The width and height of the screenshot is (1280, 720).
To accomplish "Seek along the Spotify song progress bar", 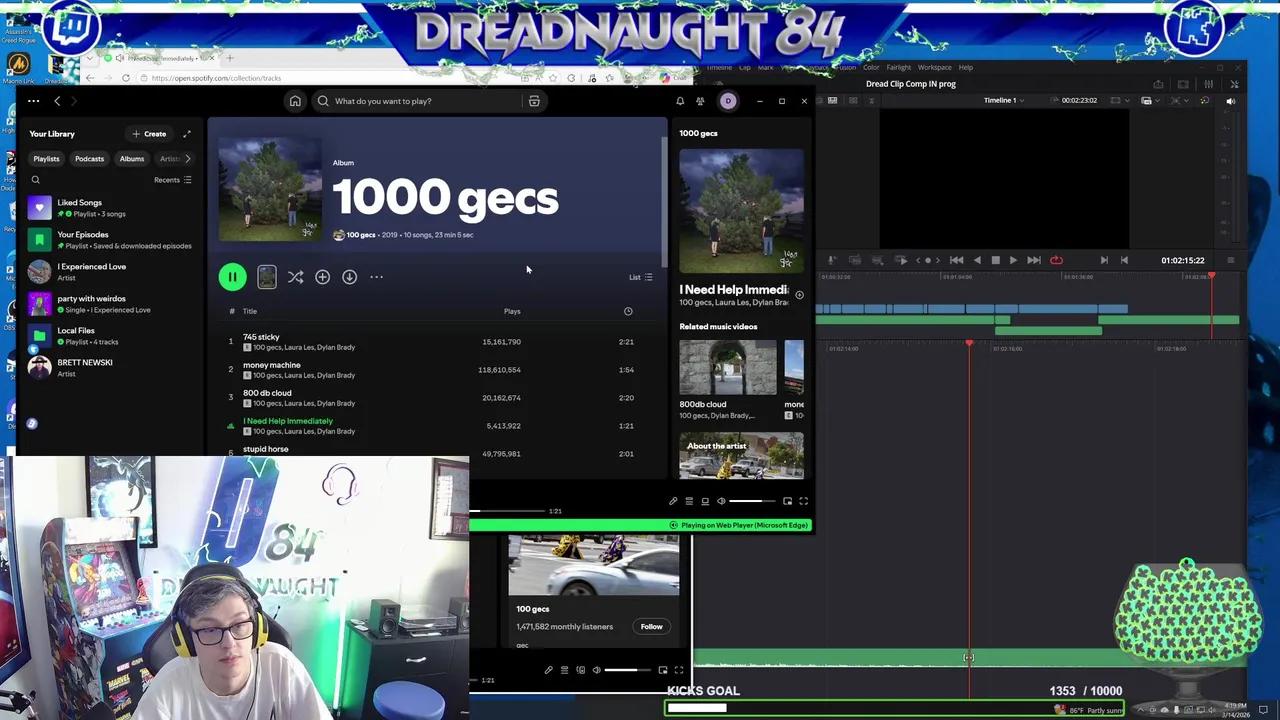I will pos(508,511).
